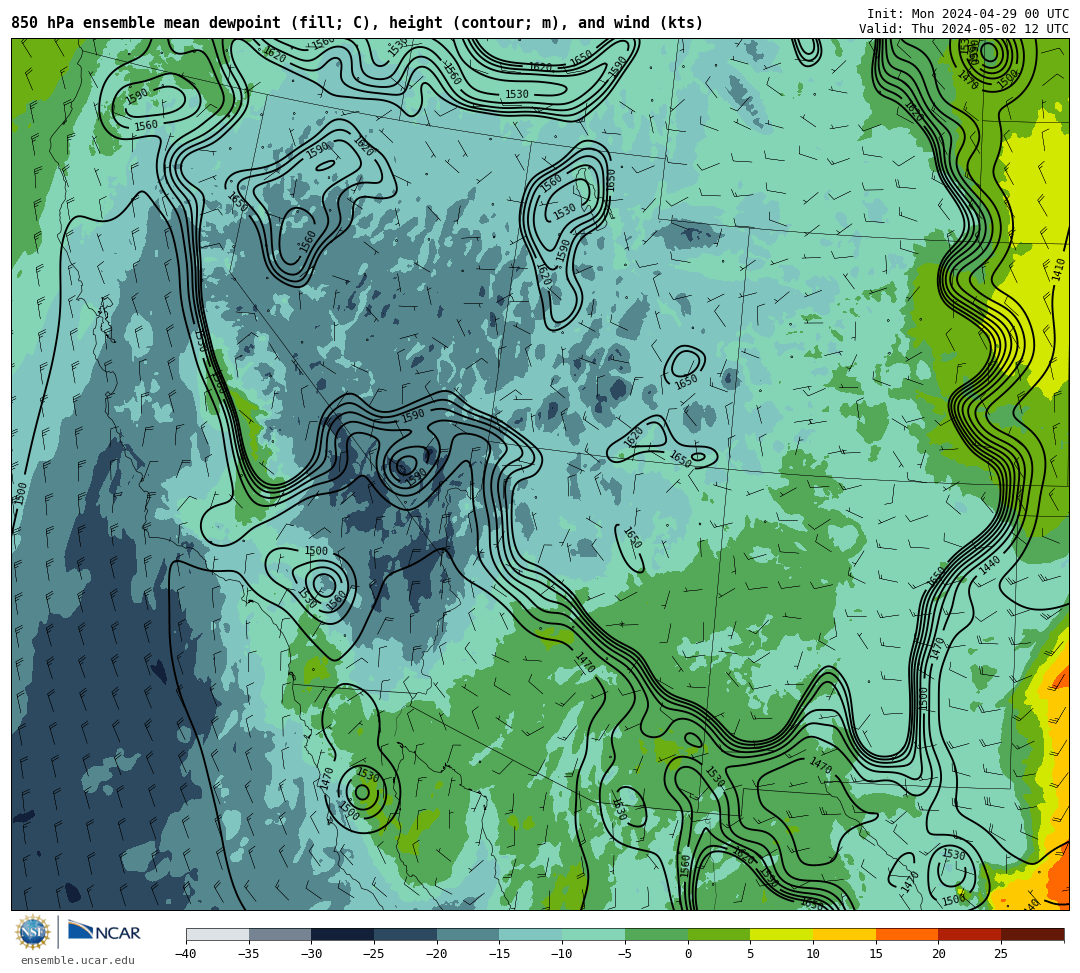Click the -10 colorbar tick label
Screen dimensions: 1080x973
(x=561, y=954)
